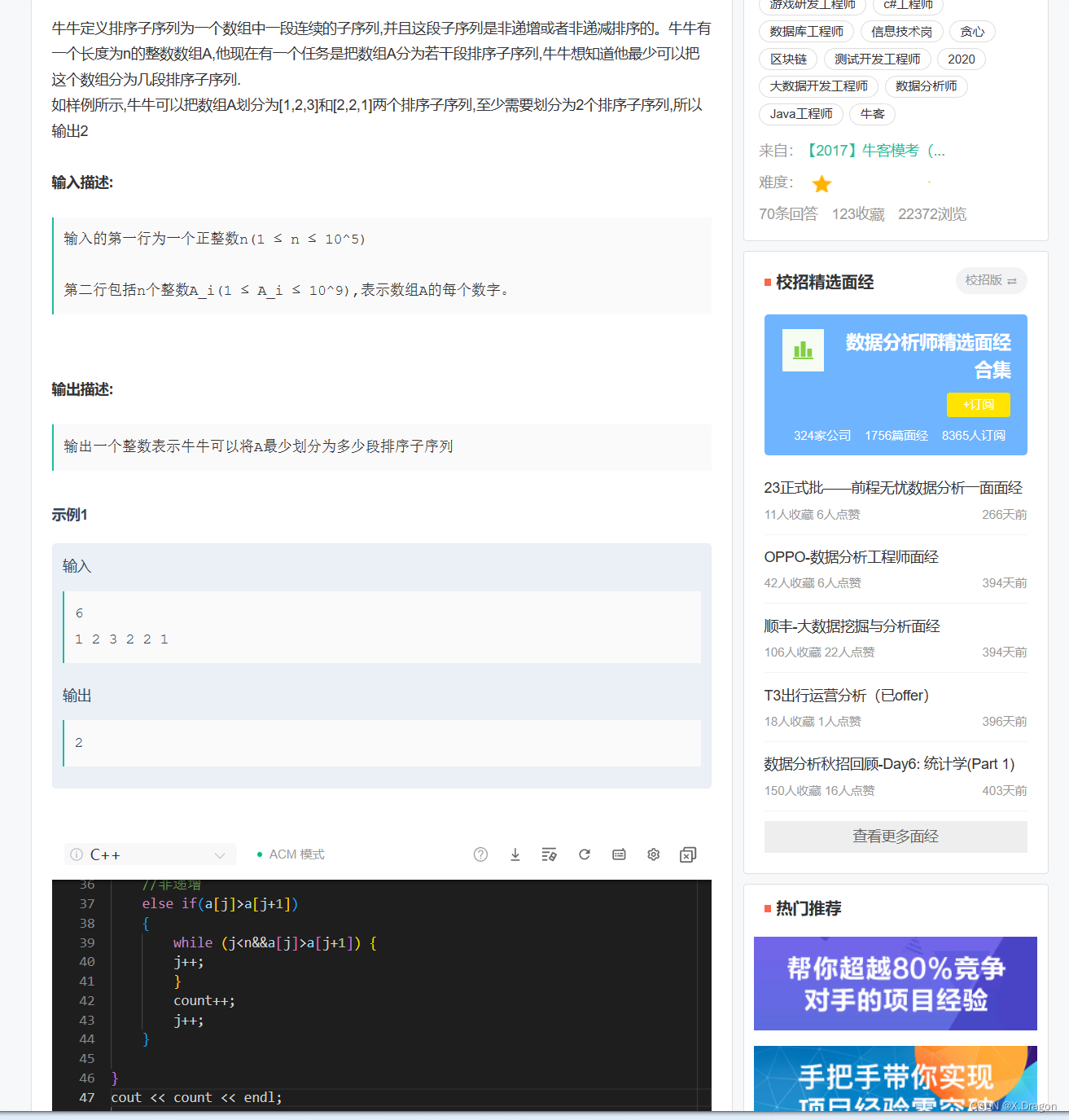Click 1756篇面经 stat on banner

tap(896, 436)
